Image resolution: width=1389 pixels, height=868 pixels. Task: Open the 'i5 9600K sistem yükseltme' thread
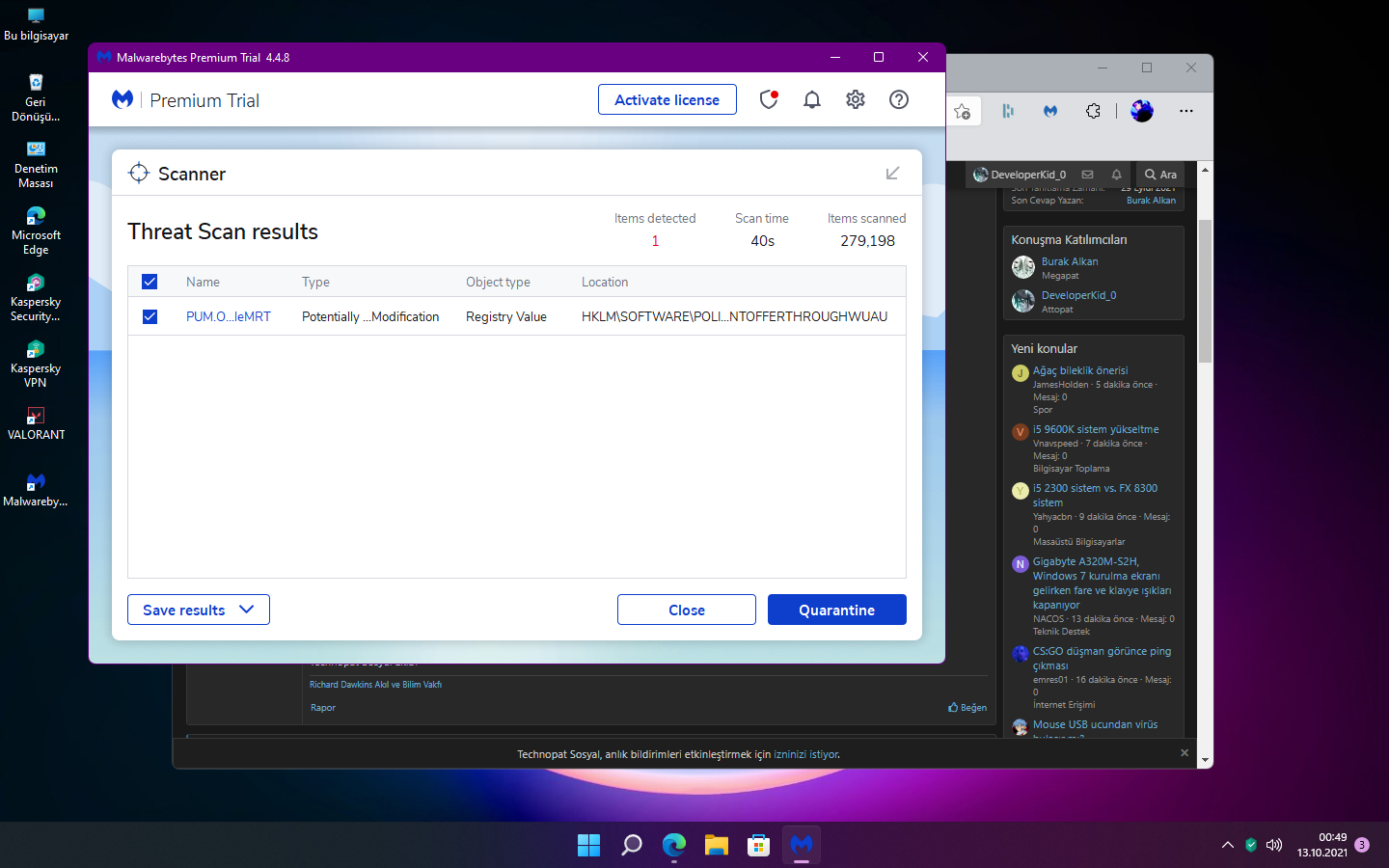click(1096, 429)
